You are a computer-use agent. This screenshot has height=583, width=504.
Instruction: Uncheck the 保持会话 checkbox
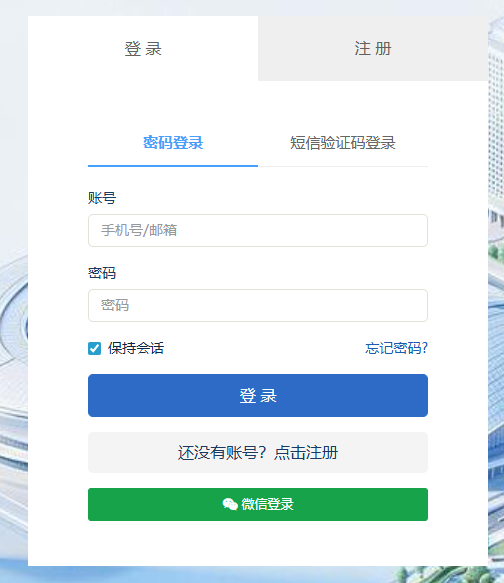pos(94,348)
